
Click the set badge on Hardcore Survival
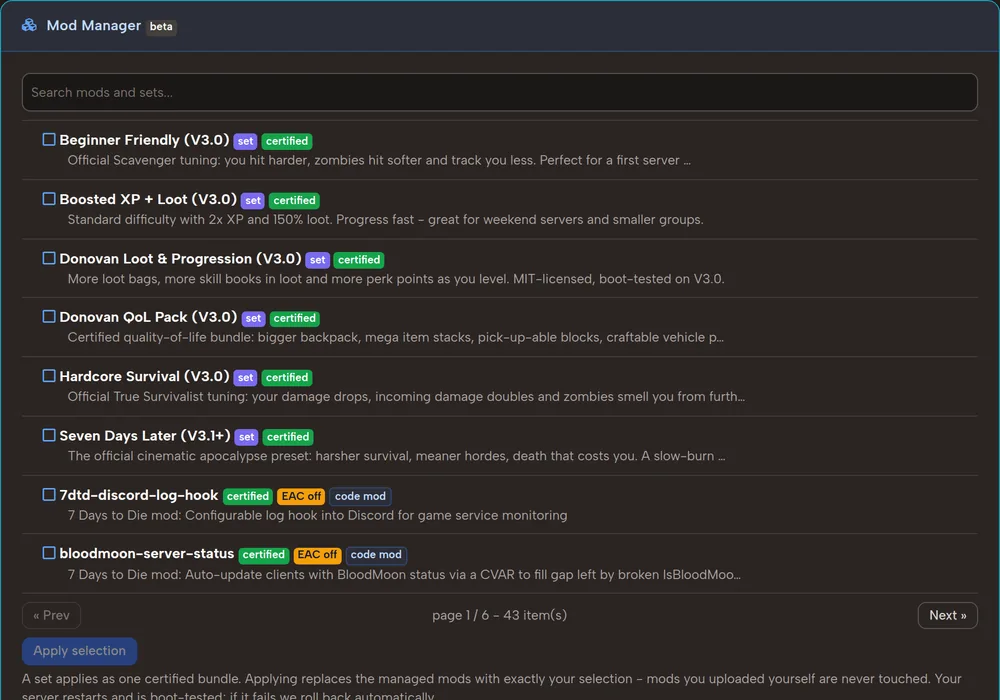coord(246,378)
